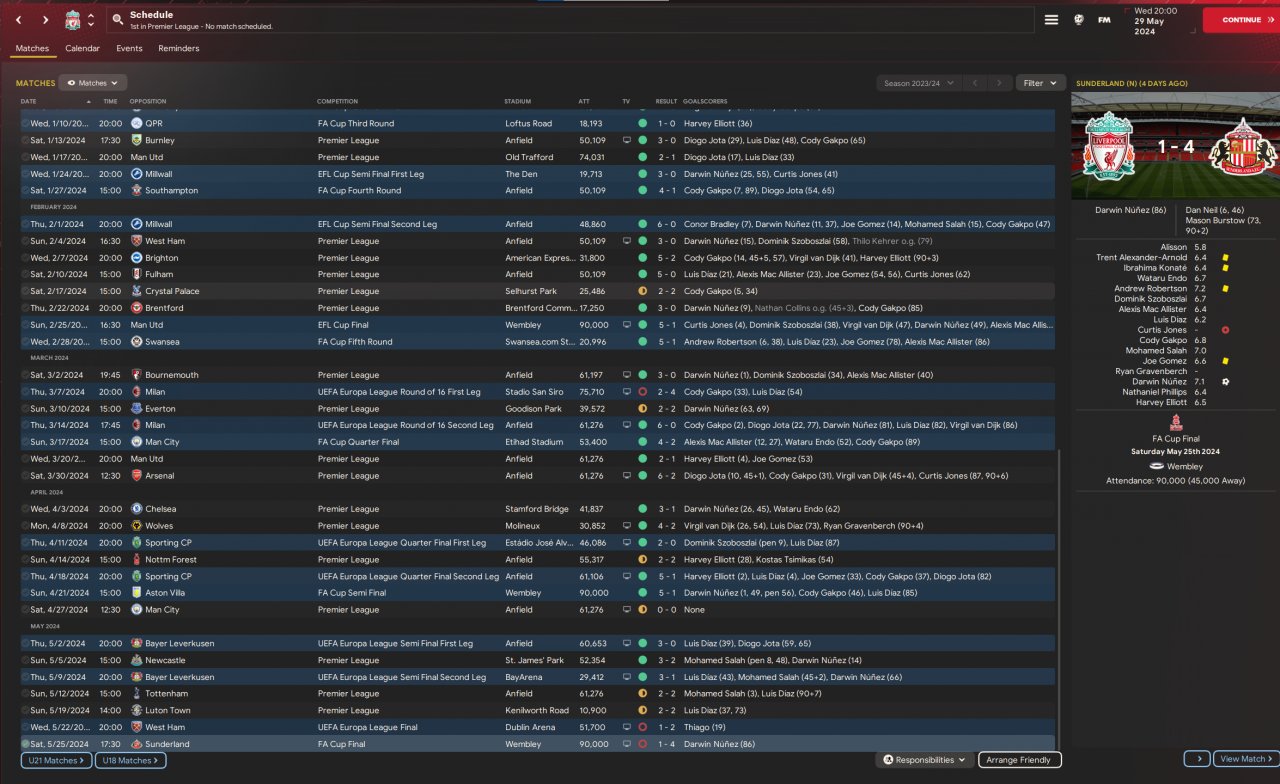Click the Sunderland crest in match preview

click(x=1241, y=146)
